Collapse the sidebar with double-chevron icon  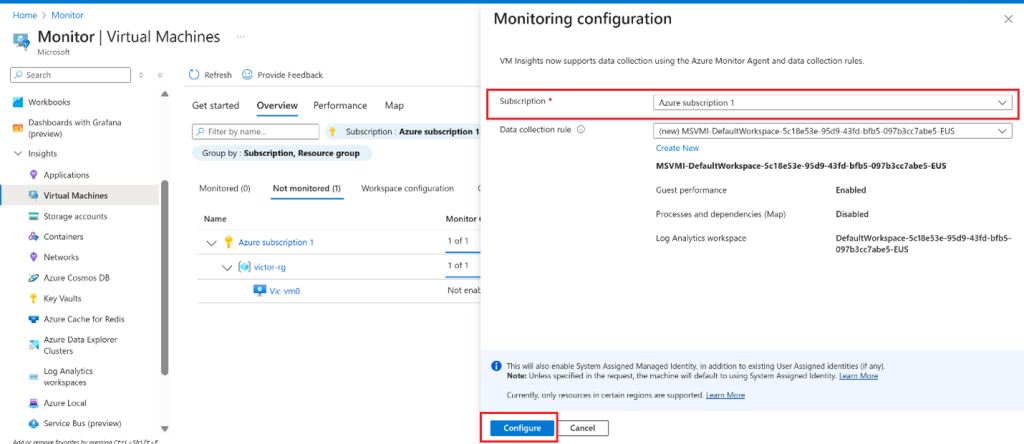(x=160, y=75)
